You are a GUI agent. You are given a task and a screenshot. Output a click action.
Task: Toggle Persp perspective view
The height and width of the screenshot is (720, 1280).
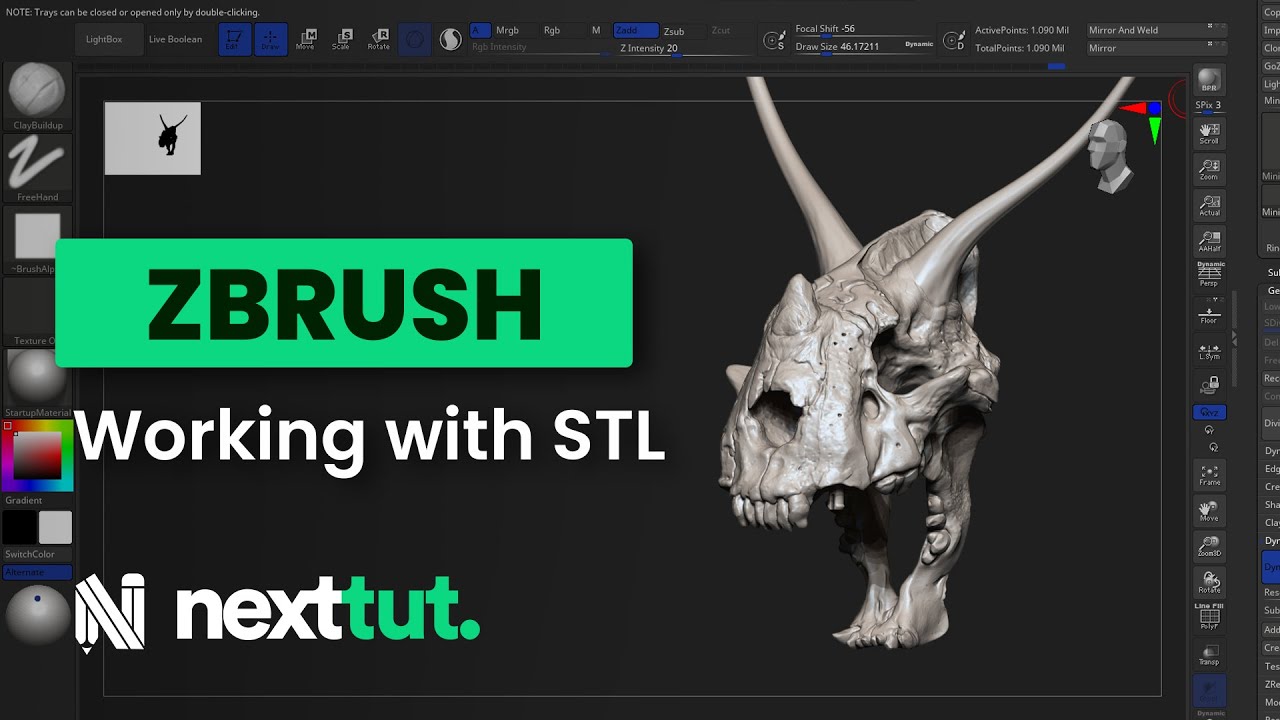pos(1210,275)
